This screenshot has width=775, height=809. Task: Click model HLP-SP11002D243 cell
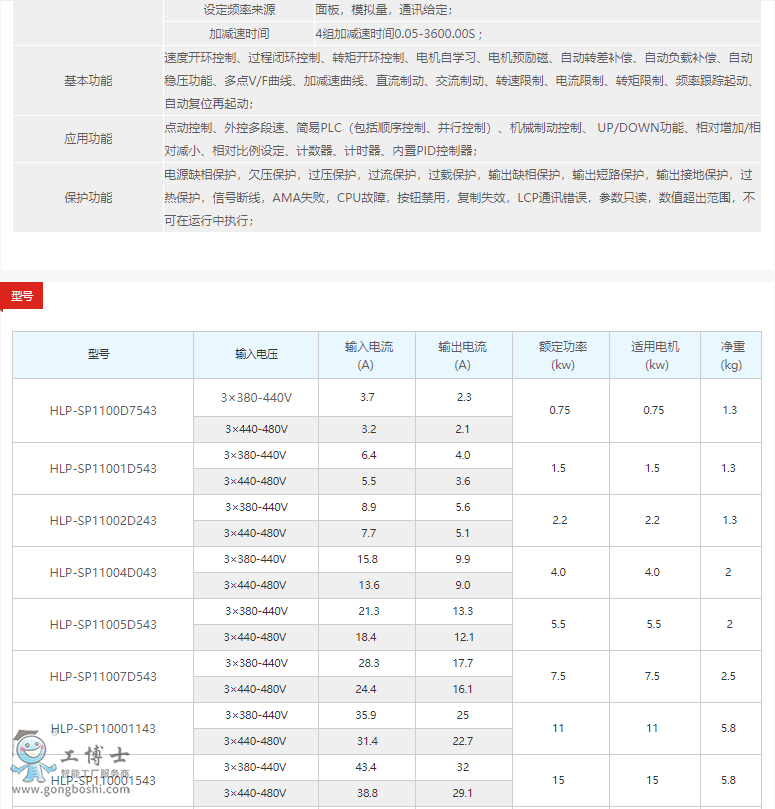click(x=103, y=521)
